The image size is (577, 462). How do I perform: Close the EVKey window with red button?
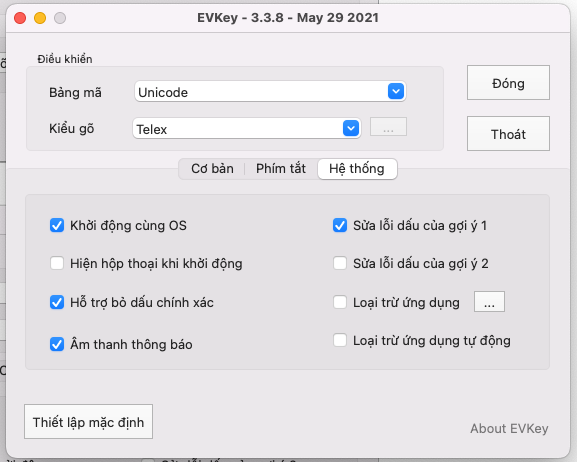pyautogui.click(x=20, y=18)
